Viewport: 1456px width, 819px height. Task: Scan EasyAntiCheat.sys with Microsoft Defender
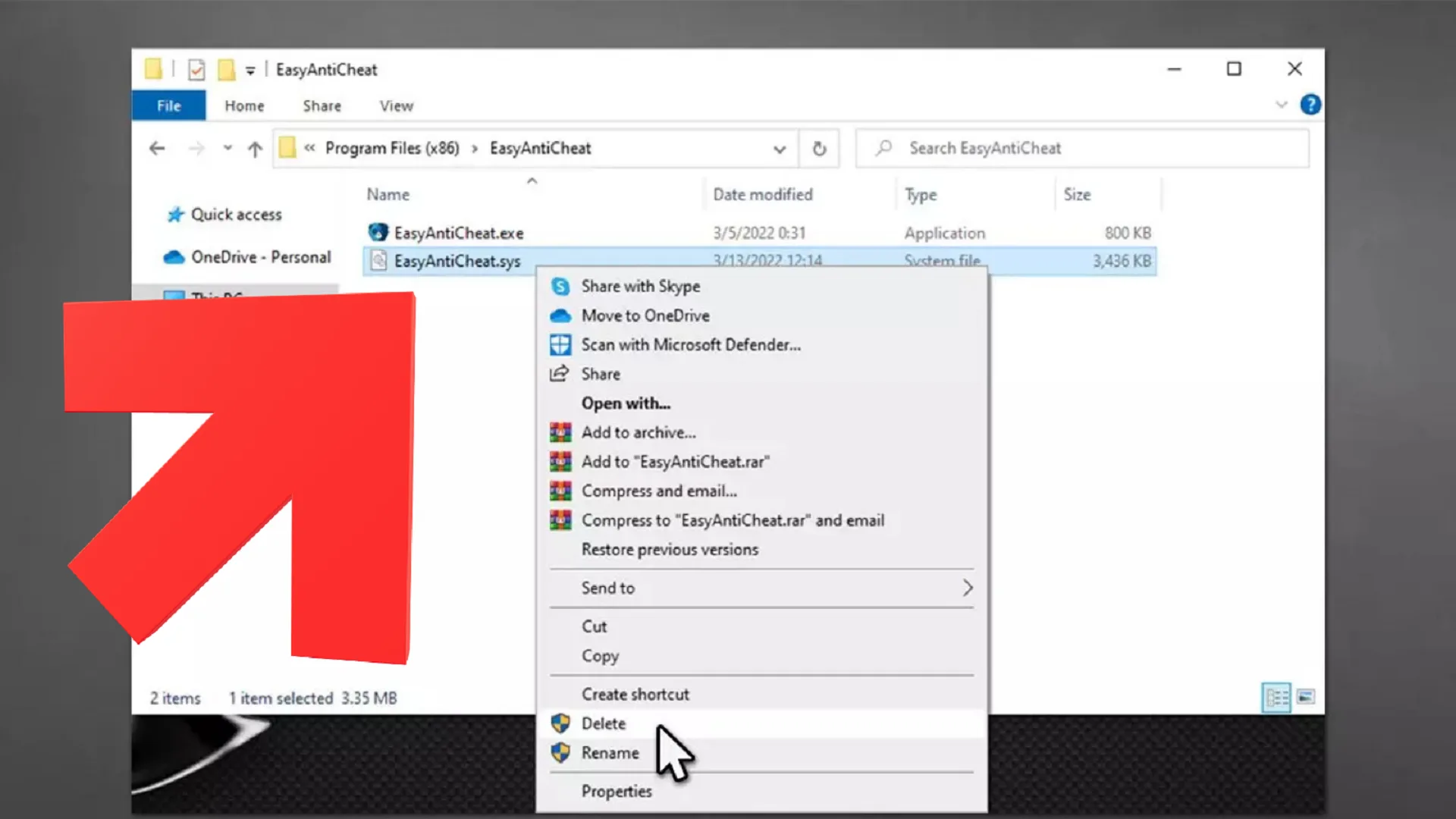coord(690,344)
